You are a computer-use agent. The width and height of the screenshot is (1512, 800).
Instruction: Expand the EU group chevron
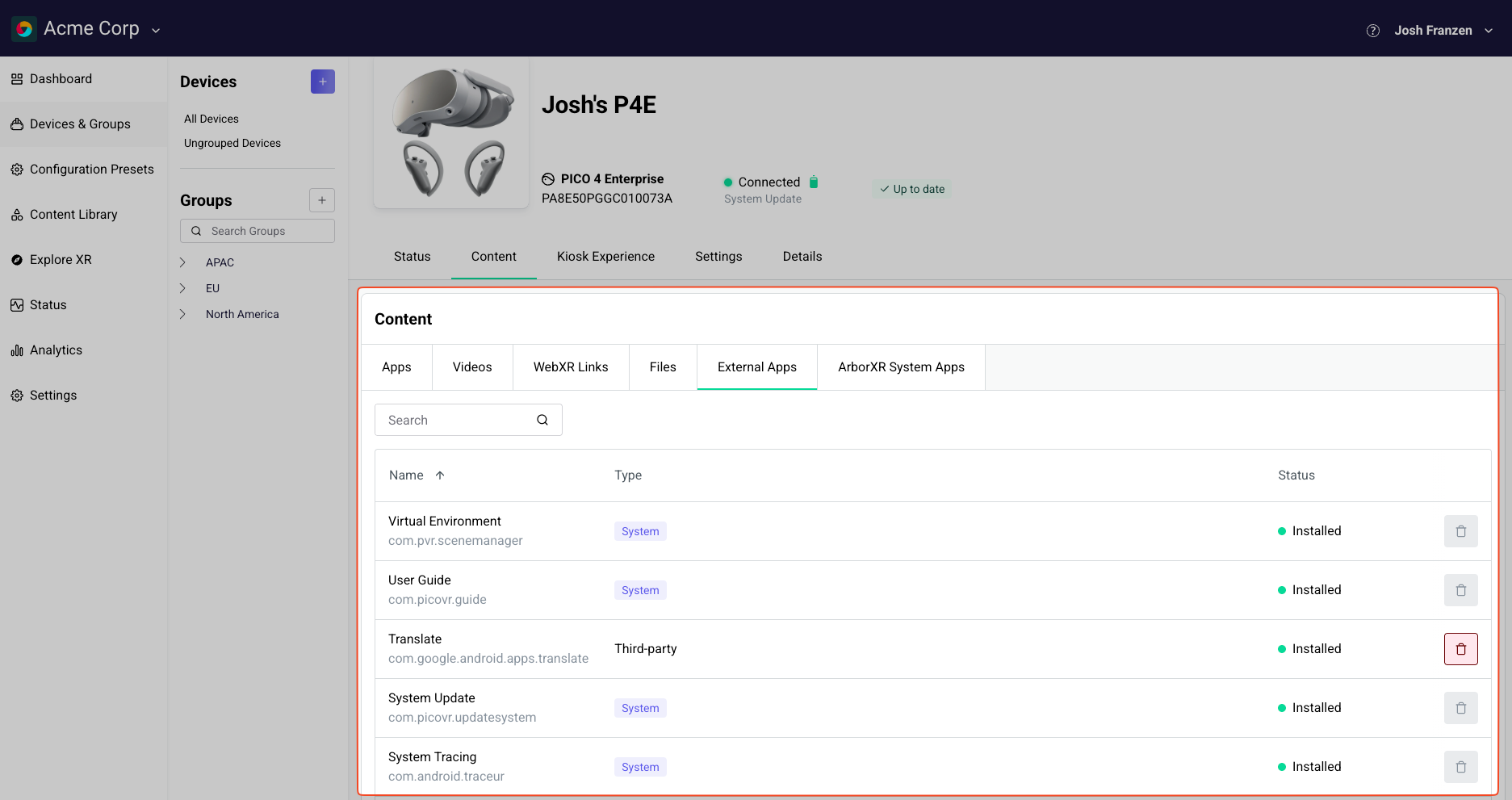[183, 288]
